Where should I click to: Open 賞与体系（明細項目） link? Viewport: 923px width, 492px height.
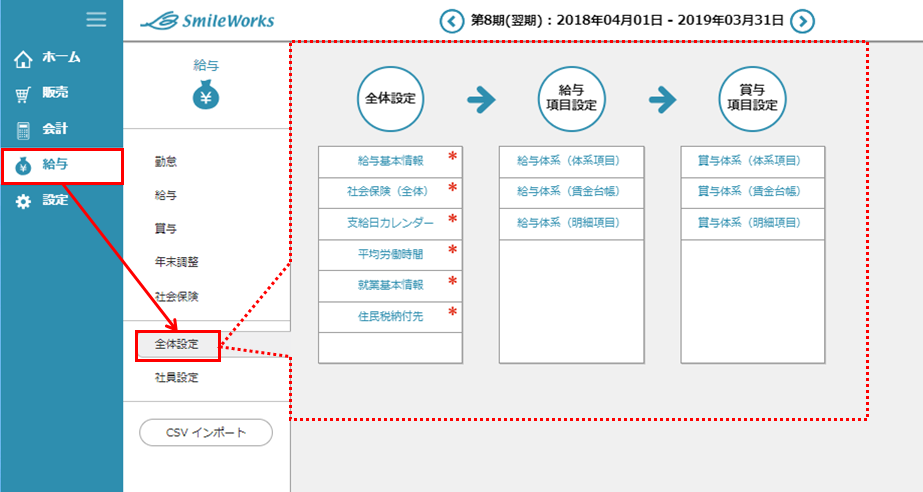pos(752,223)
